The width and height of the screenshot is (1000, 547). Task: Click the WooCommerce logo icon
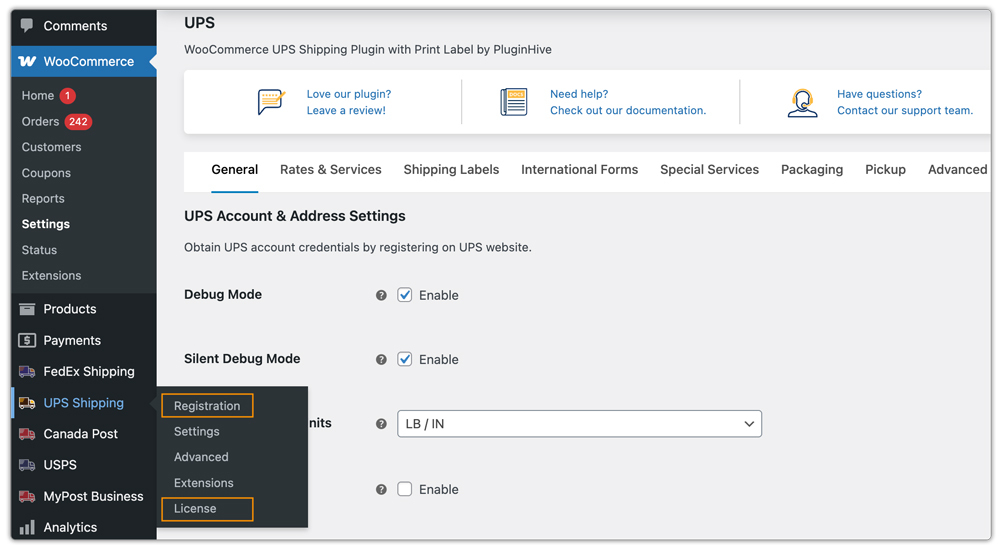tap(27, 61)
